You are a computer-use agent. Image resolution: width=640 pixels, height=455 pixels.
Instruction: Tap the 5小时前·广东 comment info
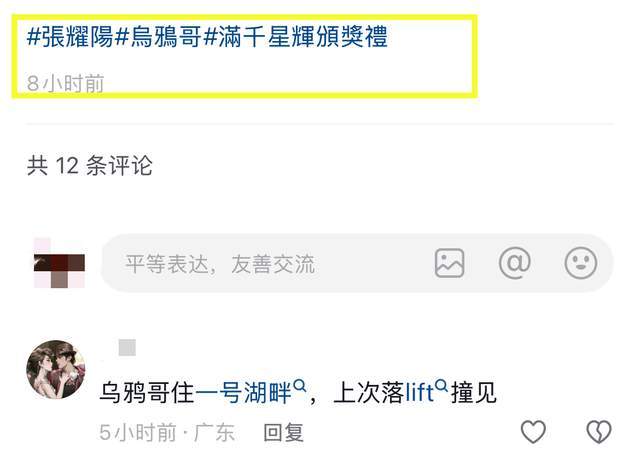click(167, 433)
